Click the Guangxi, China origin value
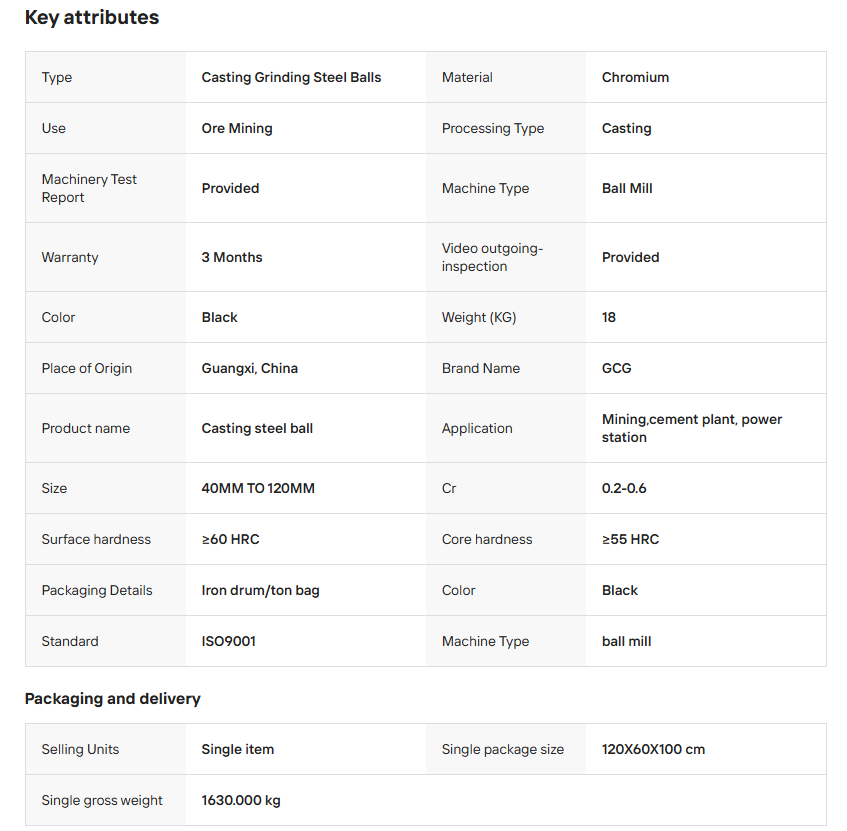 (250, 368)
